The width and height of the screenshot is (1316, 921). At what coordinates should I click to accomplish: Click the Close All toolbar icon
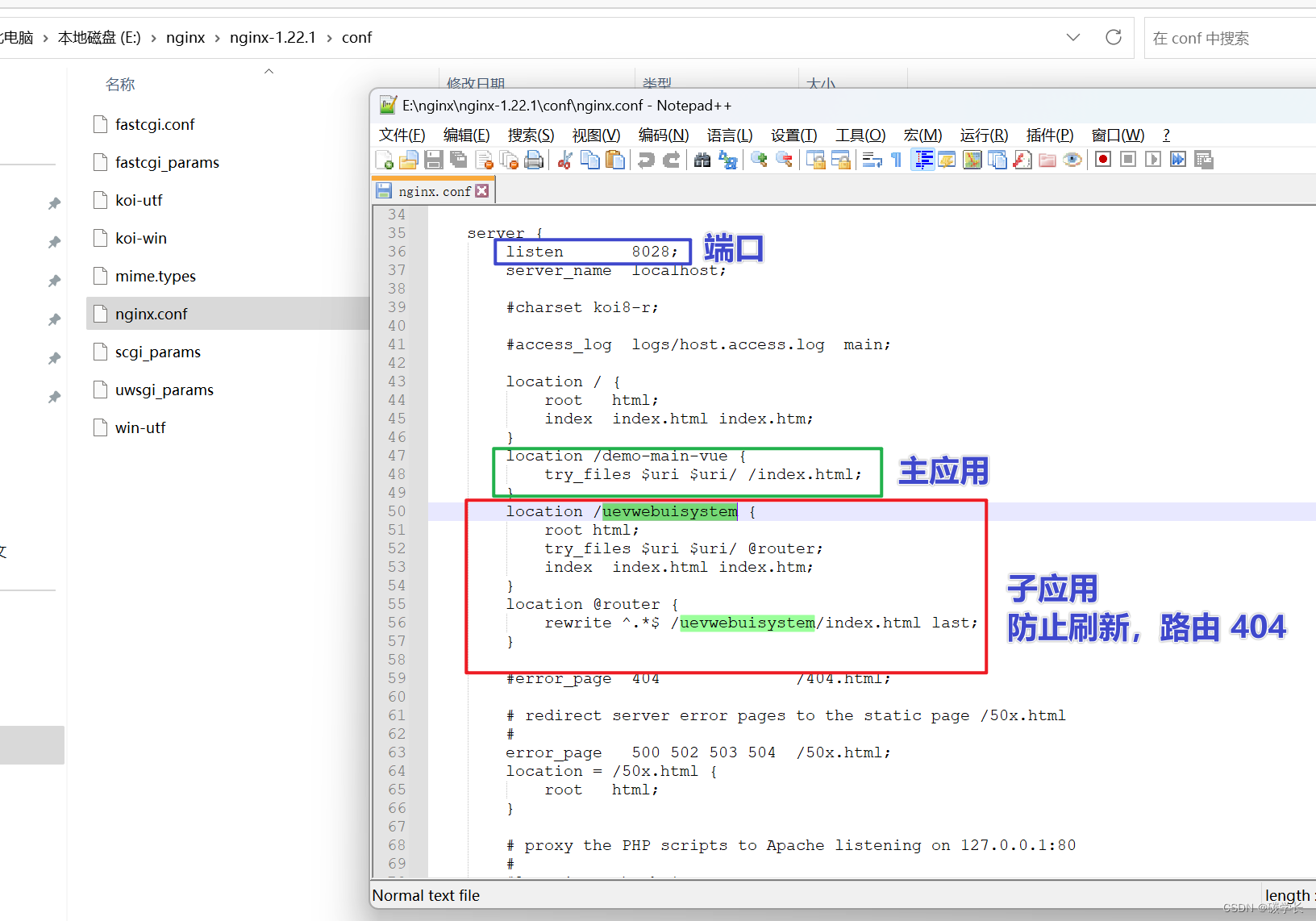tap(509, 160)
